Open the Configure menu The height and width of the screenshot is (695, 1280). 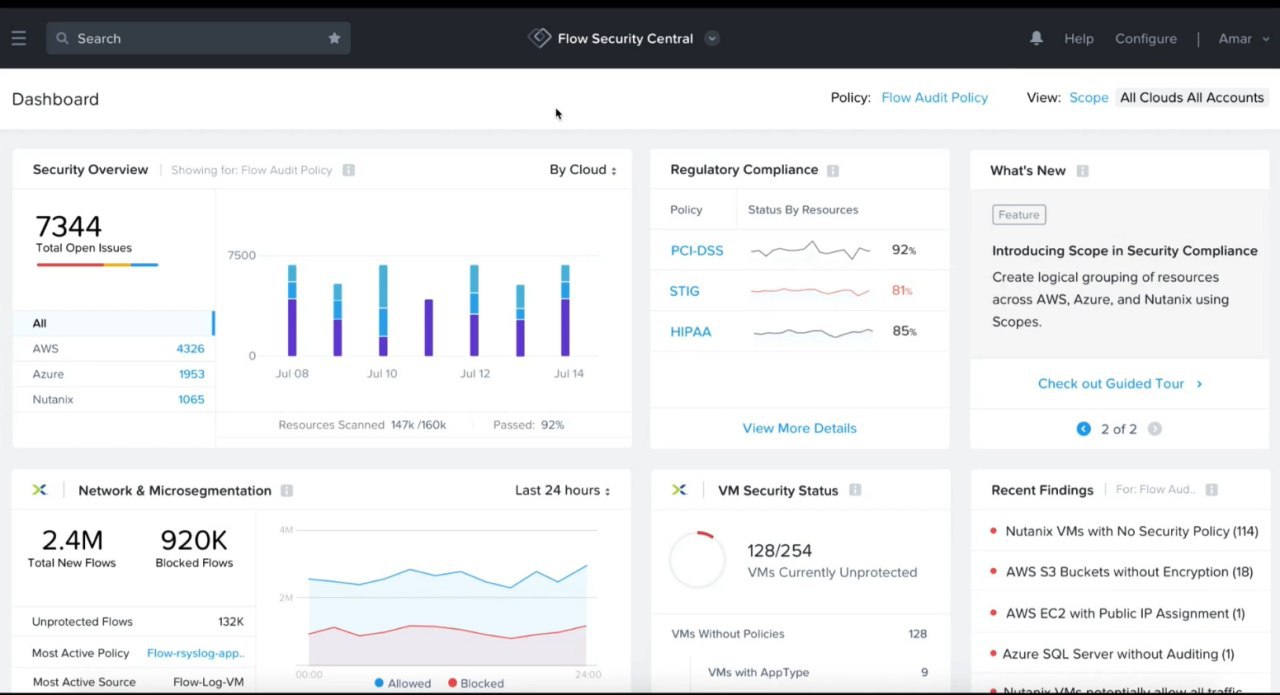[x=1146, y=38]
